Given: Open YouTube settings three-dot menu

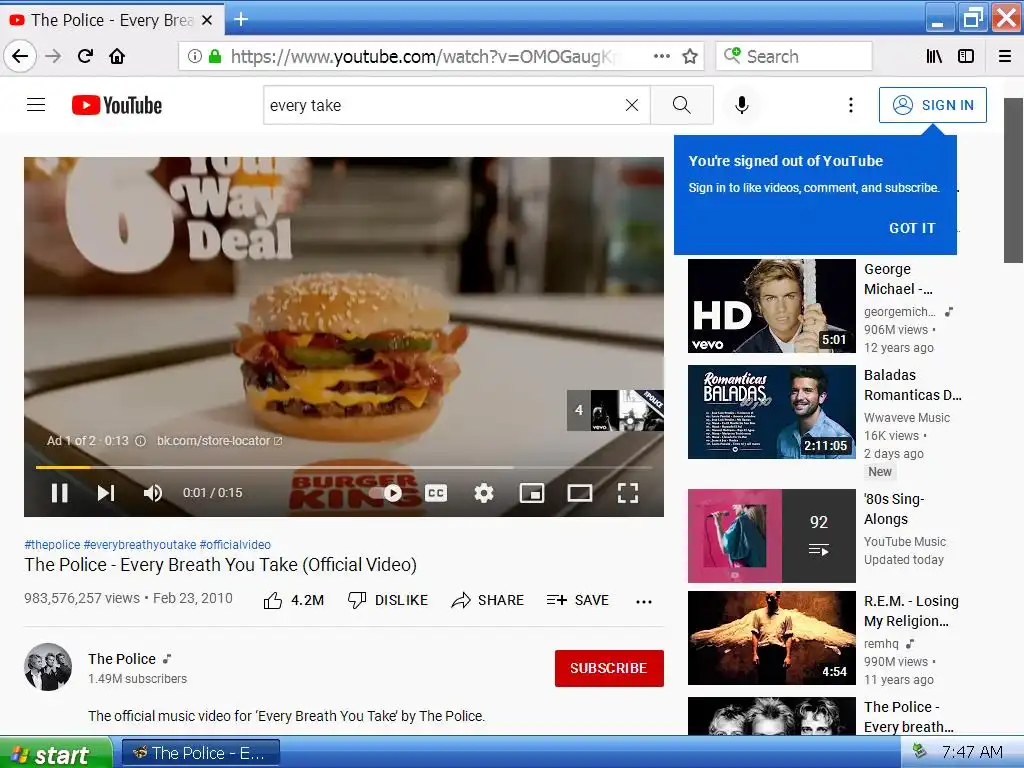Looking at the screenshot, I should coord(850,105).
